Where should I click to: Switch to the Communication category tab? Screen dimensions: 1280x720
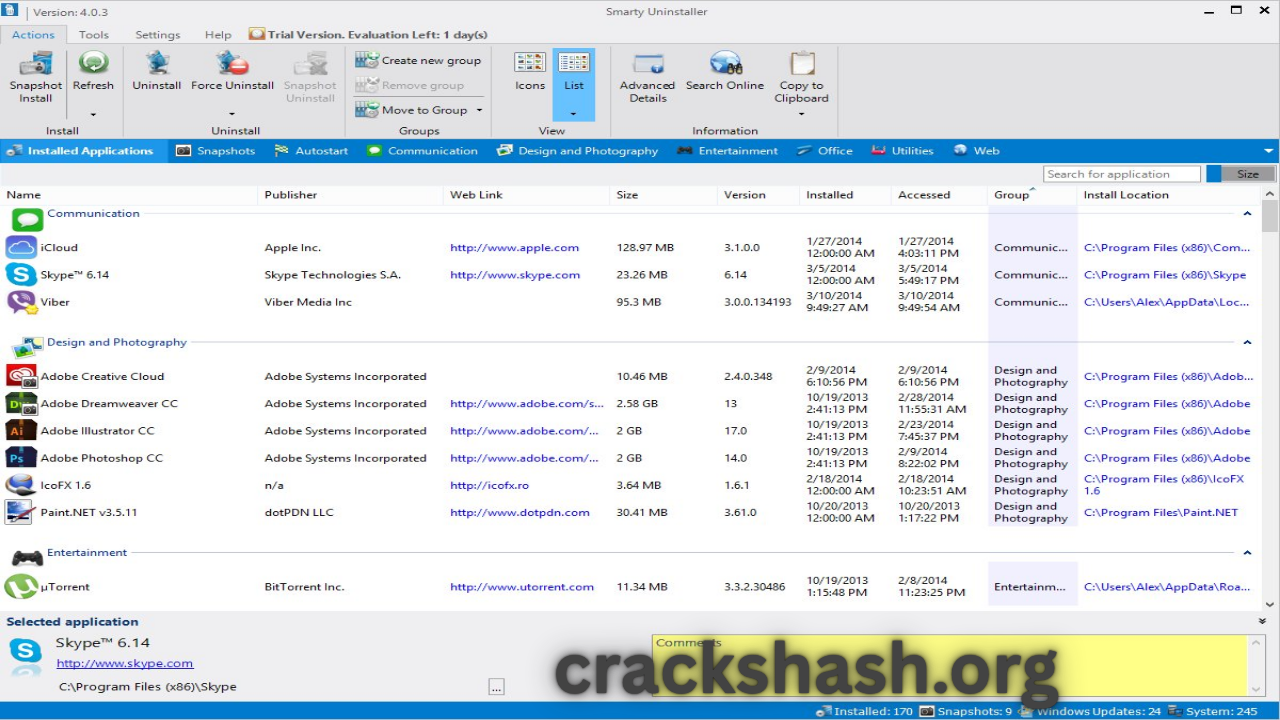click(422, 151)
